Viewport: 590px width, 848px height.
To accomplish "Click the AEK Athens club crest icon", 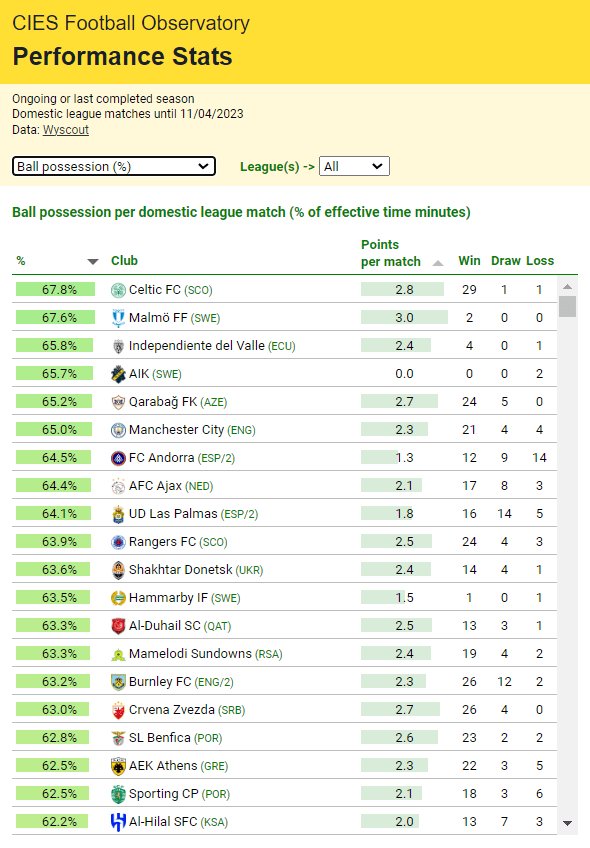I will 118,766.
